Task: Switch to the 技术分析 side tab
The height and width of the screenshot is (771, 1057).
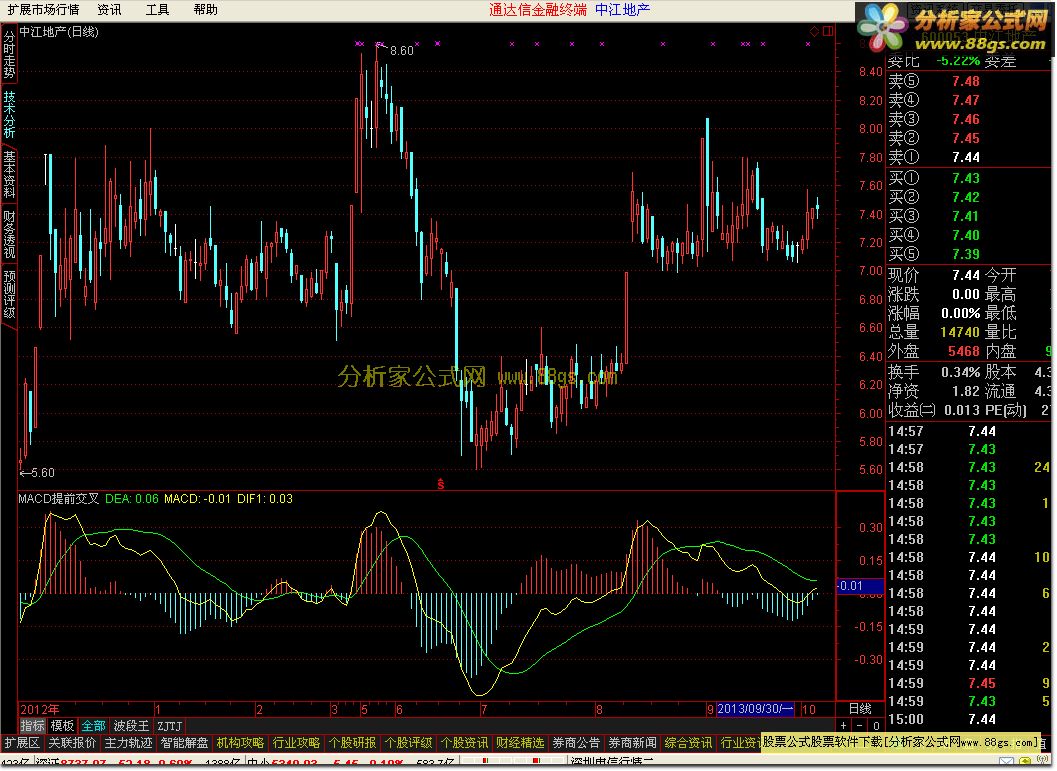Action: point(9,115)
